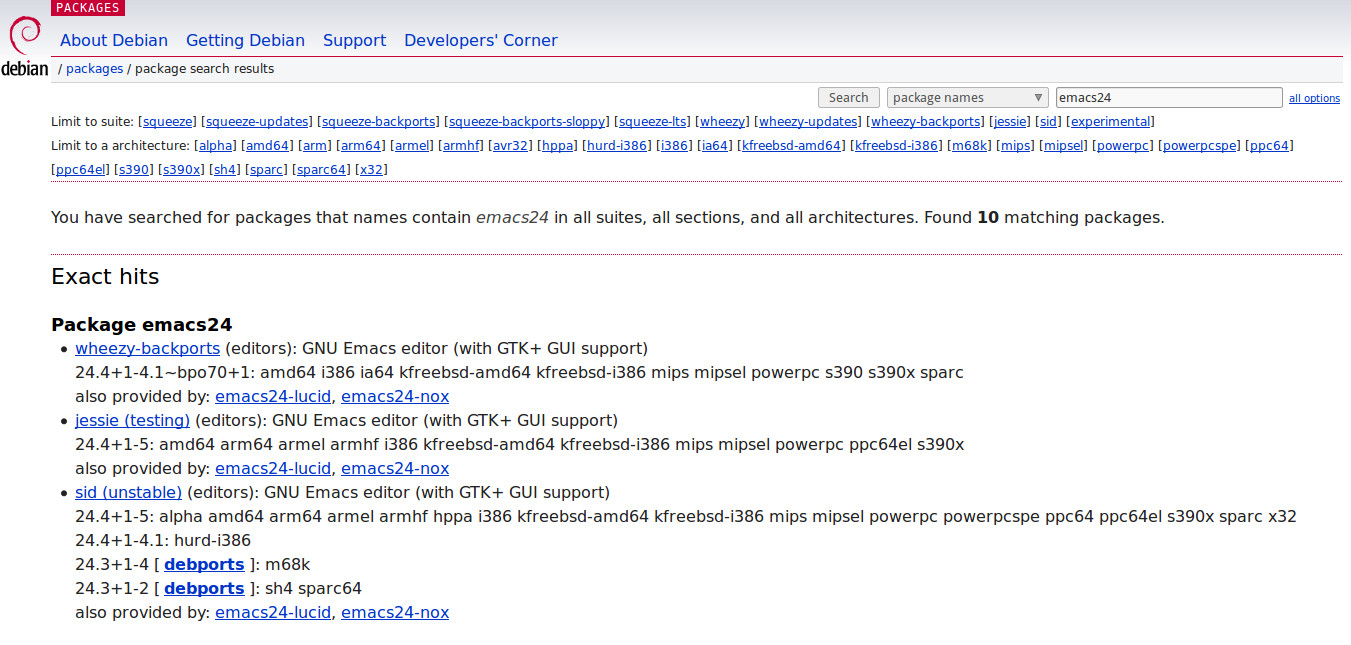Limit suite to wheezy-updates
The height and width of the screenshot is (645, 1351).
coord(808,122)
